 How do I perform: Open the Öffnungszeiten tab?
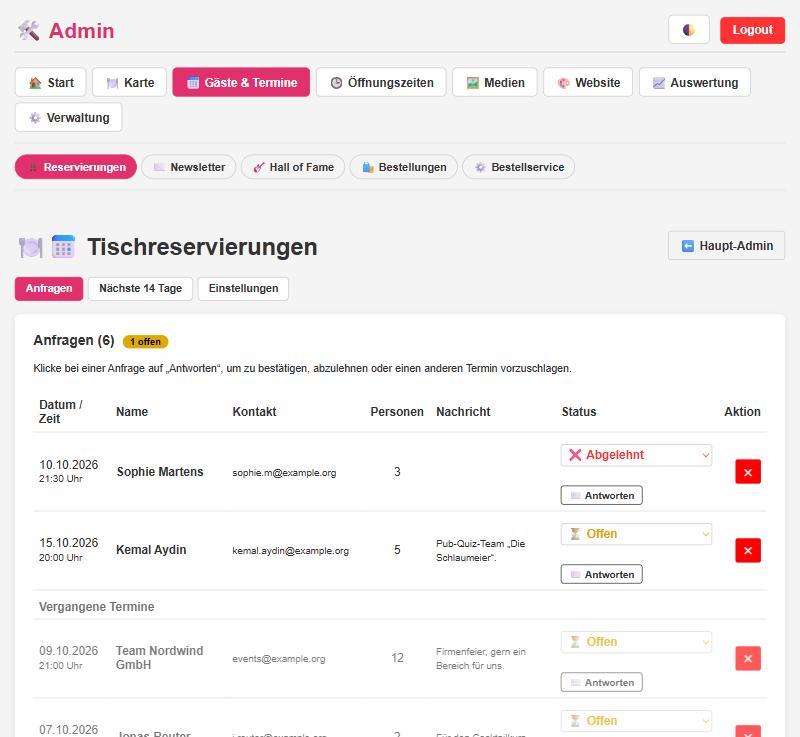click(381, 82)
